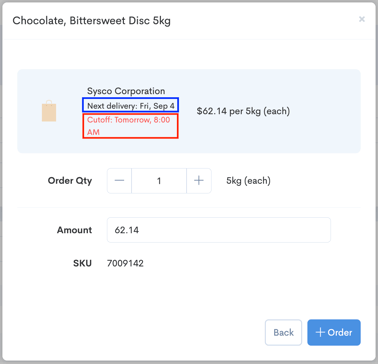Click into the Amount field showing 62.14
378x364 pixels.
point(219,230)
